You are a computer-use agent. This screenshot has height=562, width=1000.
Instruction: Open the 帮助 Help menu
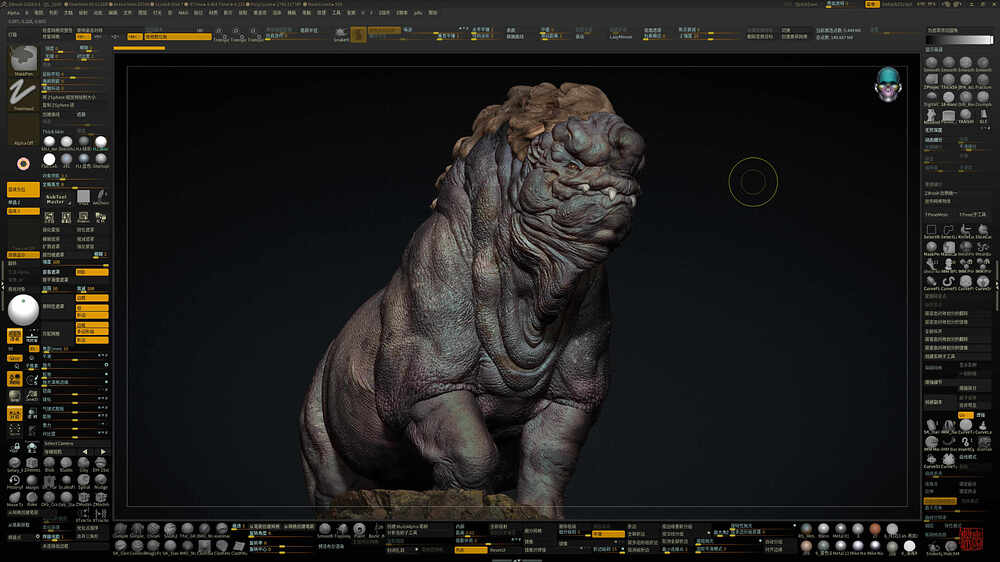pyautogui.click(x=432, y=13)
